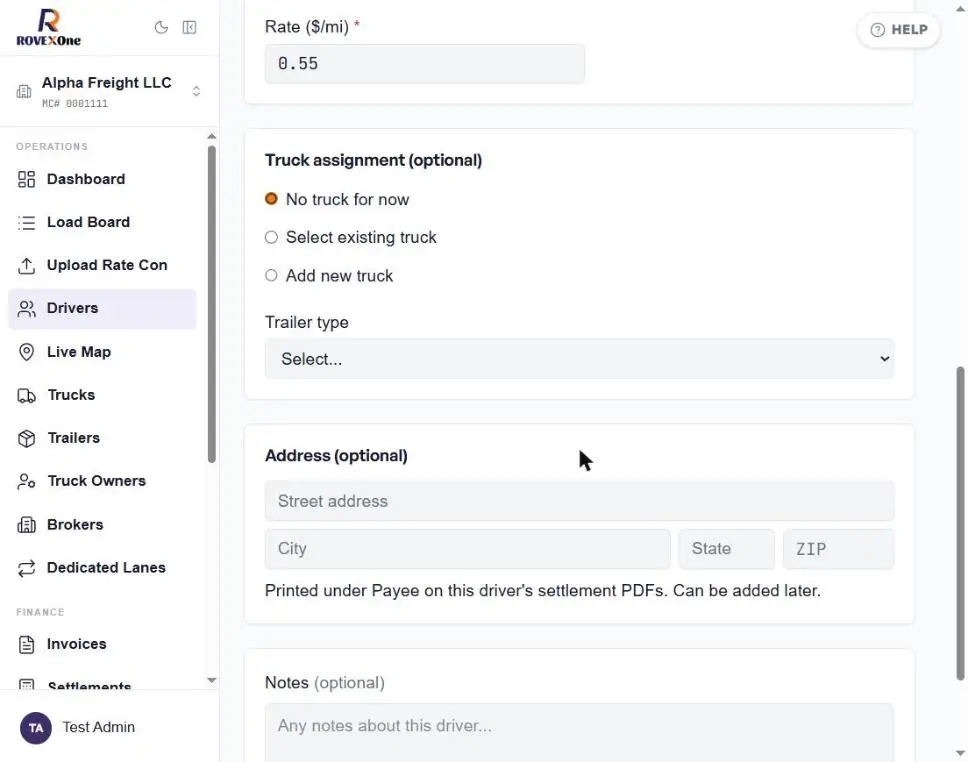Click the Dashboard grid icon
Viewport: 968px width, 762px height.
tap(27, 179)
